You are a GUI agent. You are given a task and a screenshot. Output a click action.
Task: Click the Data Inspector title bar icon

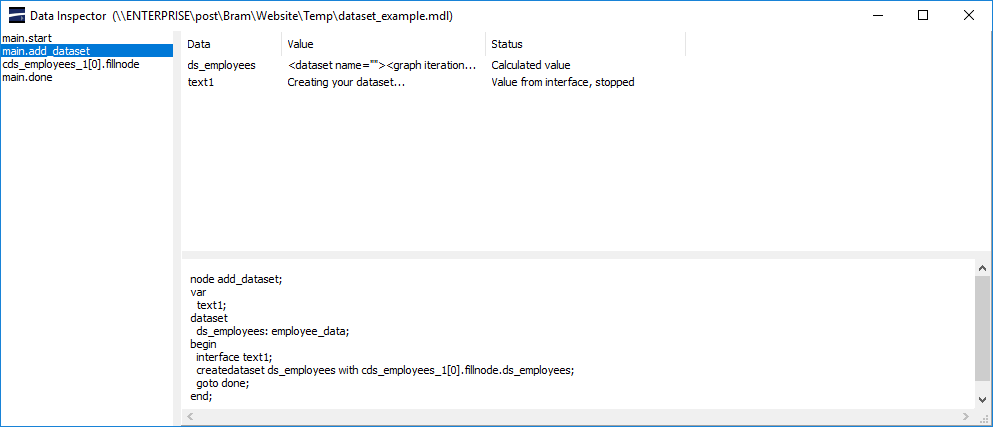coord(16,15)
